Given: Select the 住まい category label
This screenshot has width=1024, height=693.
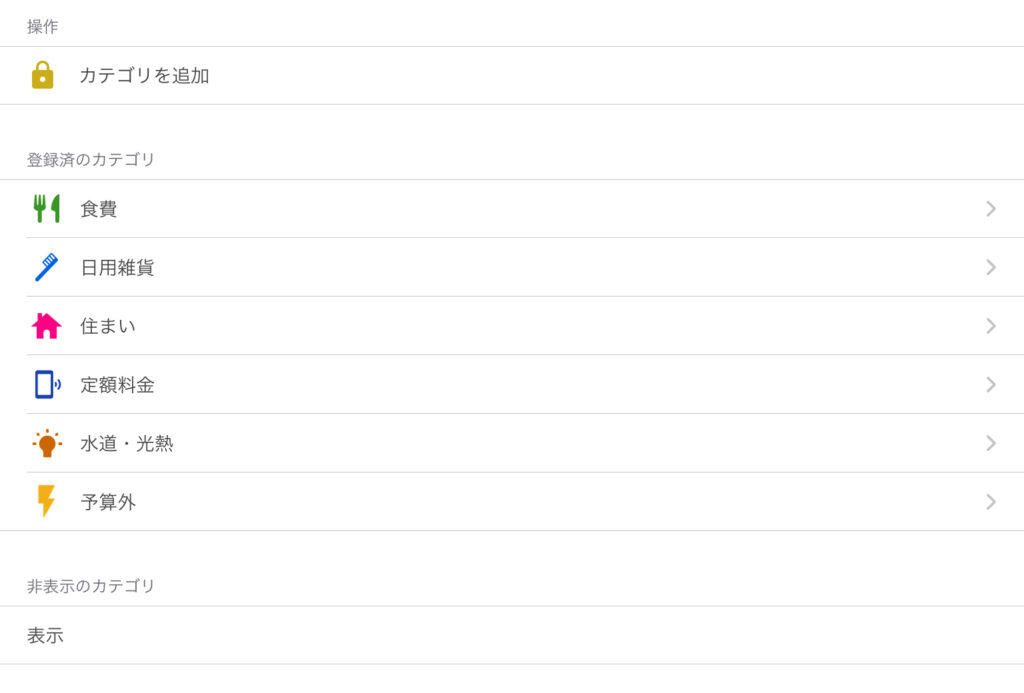Looking at the screenshot, I should 108,326.
